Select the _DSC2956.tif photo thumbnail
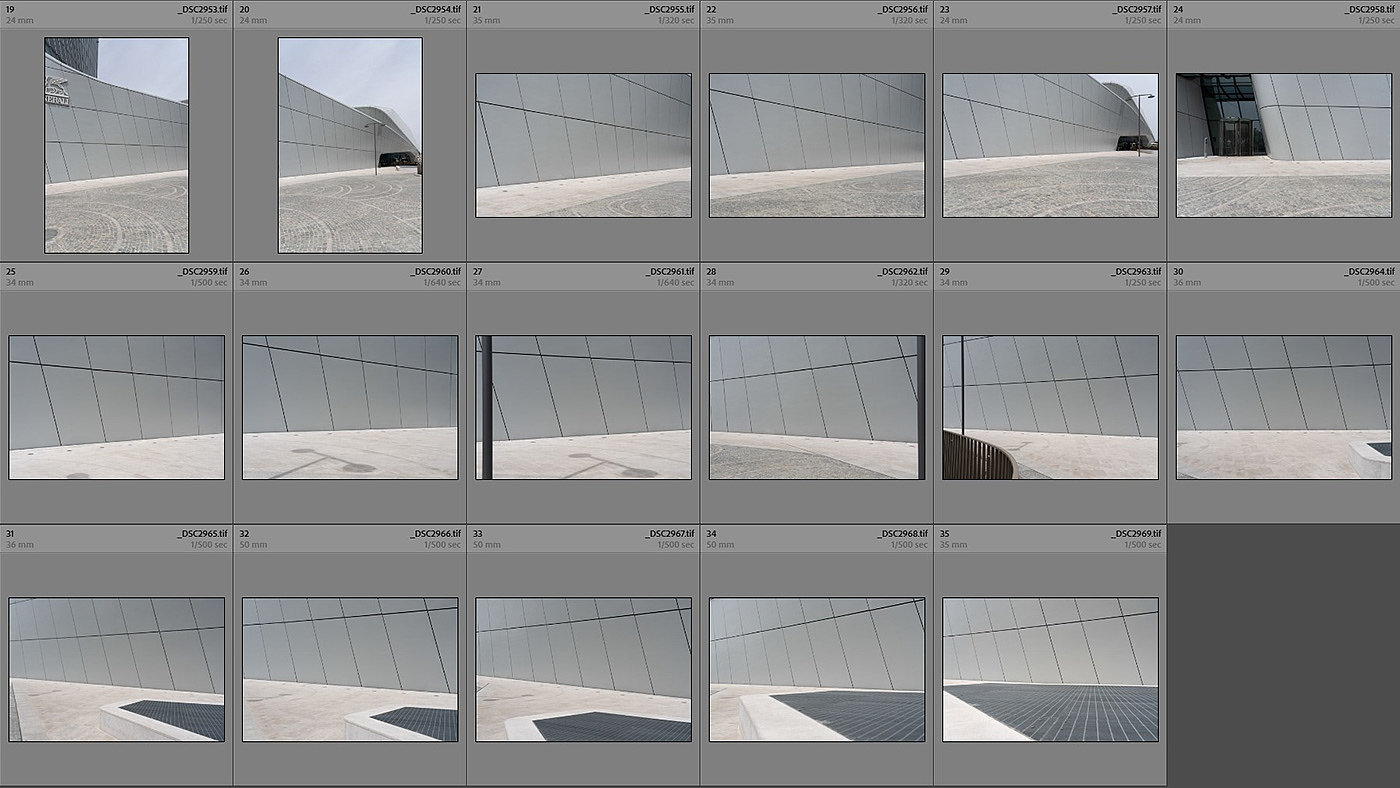Image resolution: width=1400 pixels, height=788 pixels. click(x=817, y=145)
